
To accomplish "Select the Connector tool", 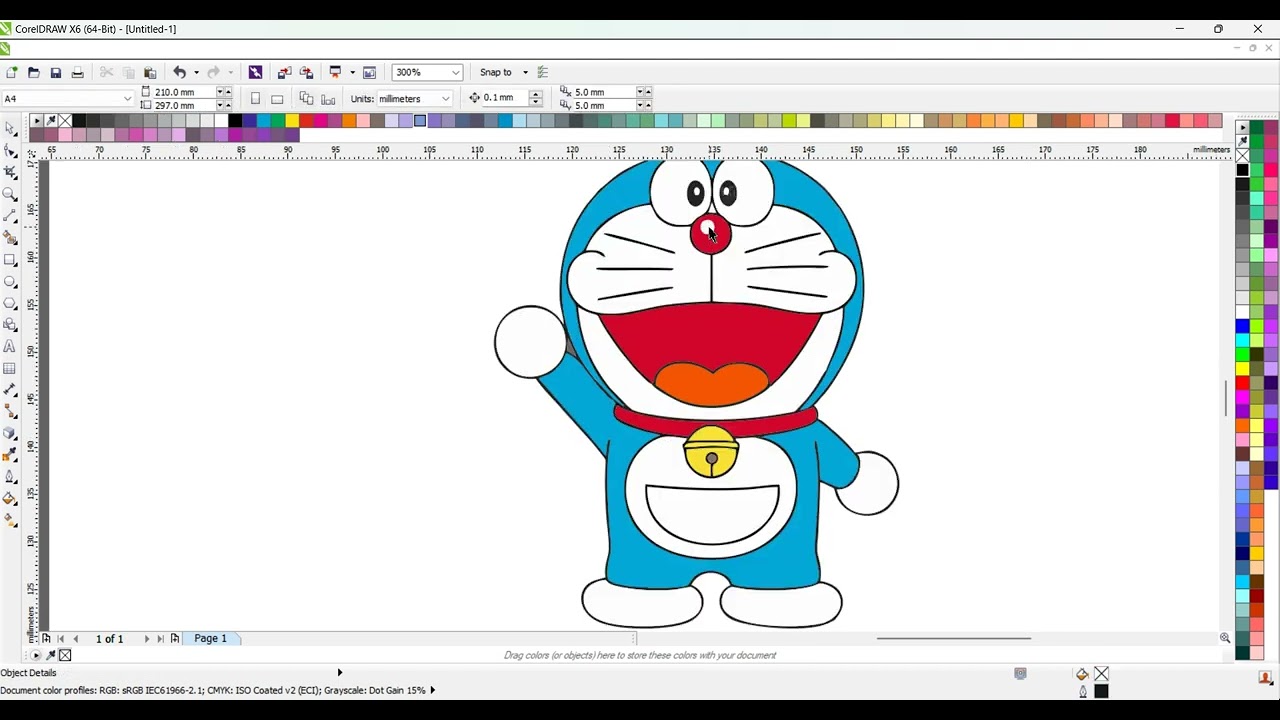I will 10,412.
